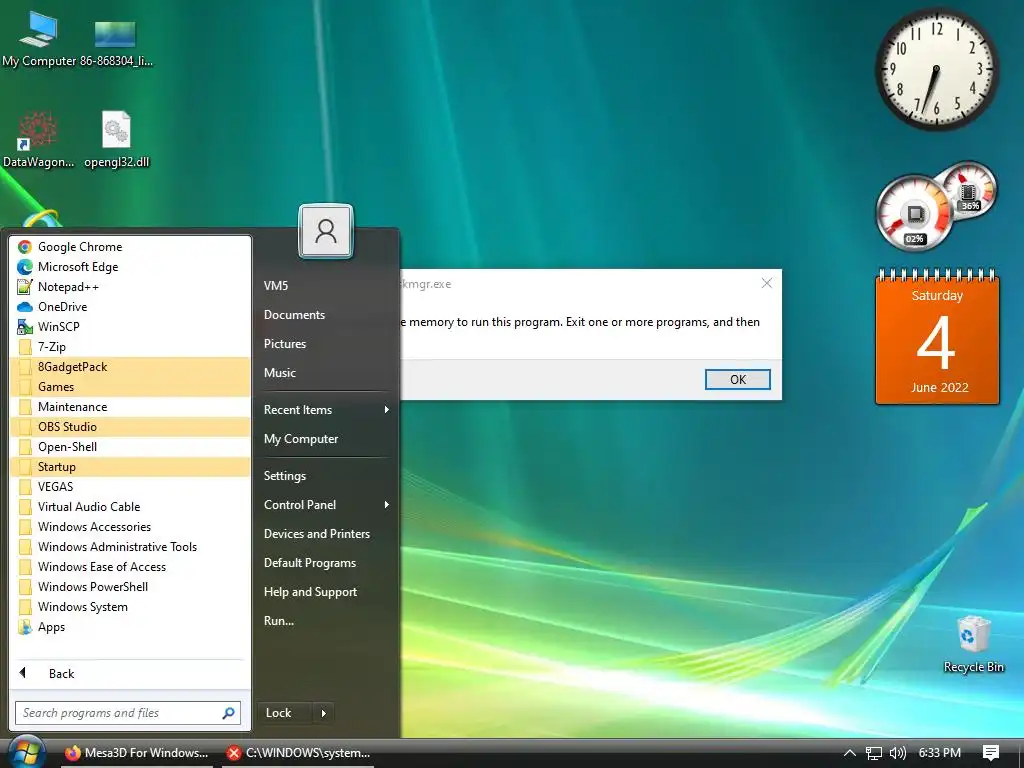Select the 86-868304 image file on desktop
The width and height of the screenshot is (1024, 768).
(116, 42)
